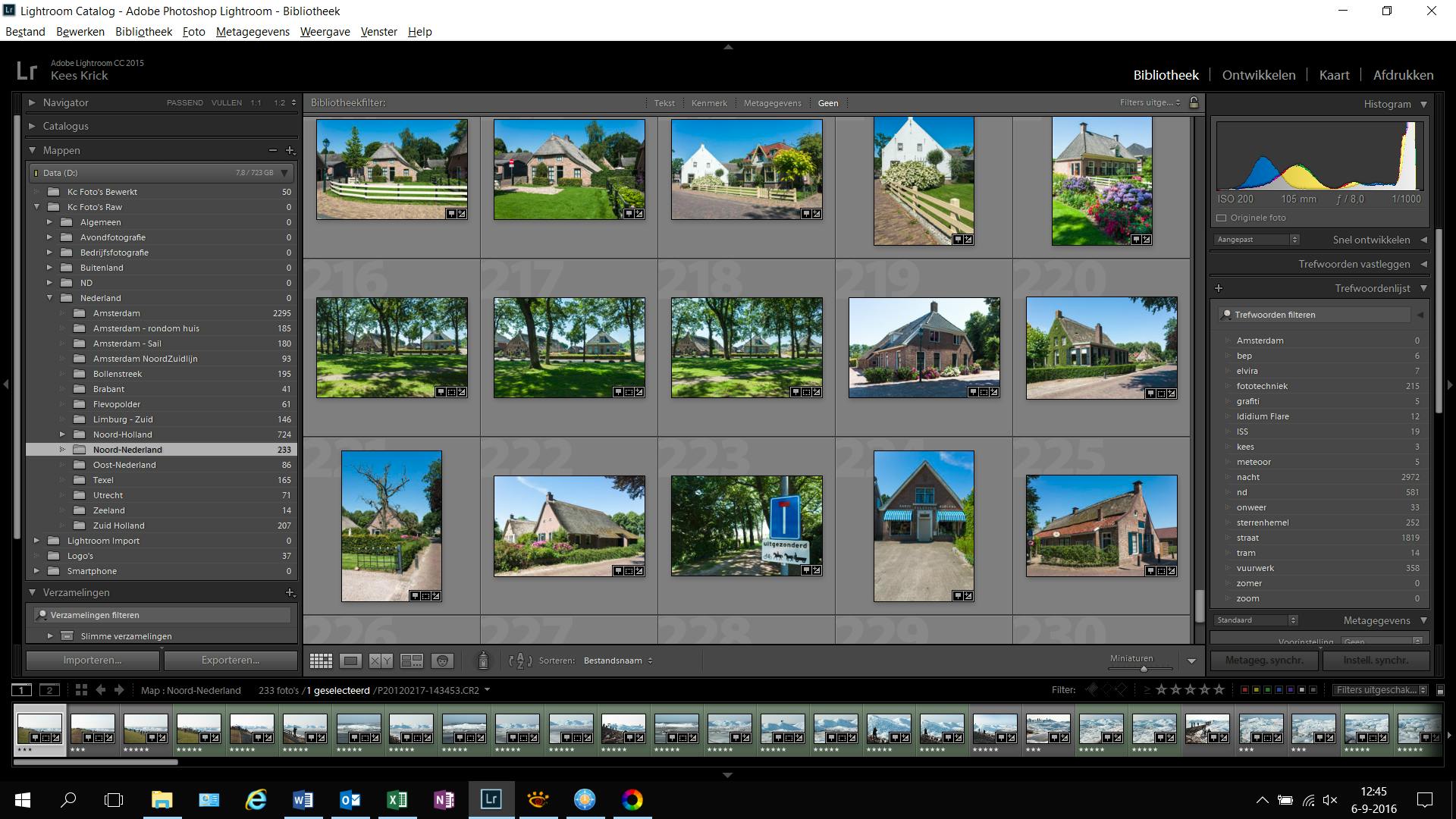The width and height of the screenshot is (1456, 819).
Task: Activate Survey view
Action: [413, 661]
